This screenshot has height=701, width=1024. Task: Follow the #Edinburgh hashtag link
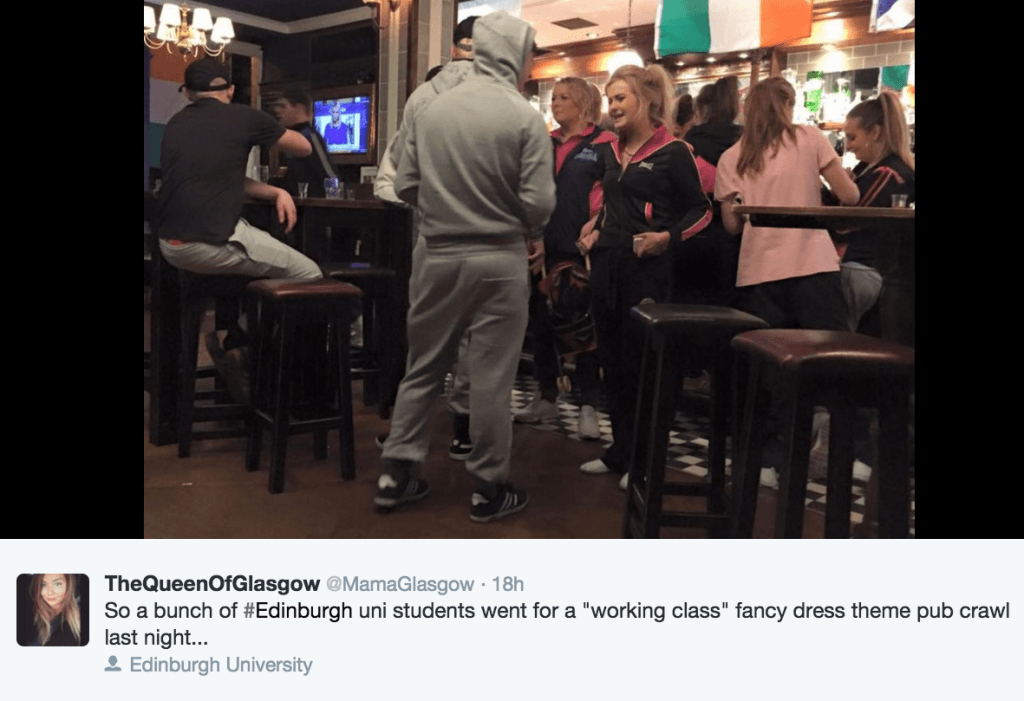coord(298,611)
